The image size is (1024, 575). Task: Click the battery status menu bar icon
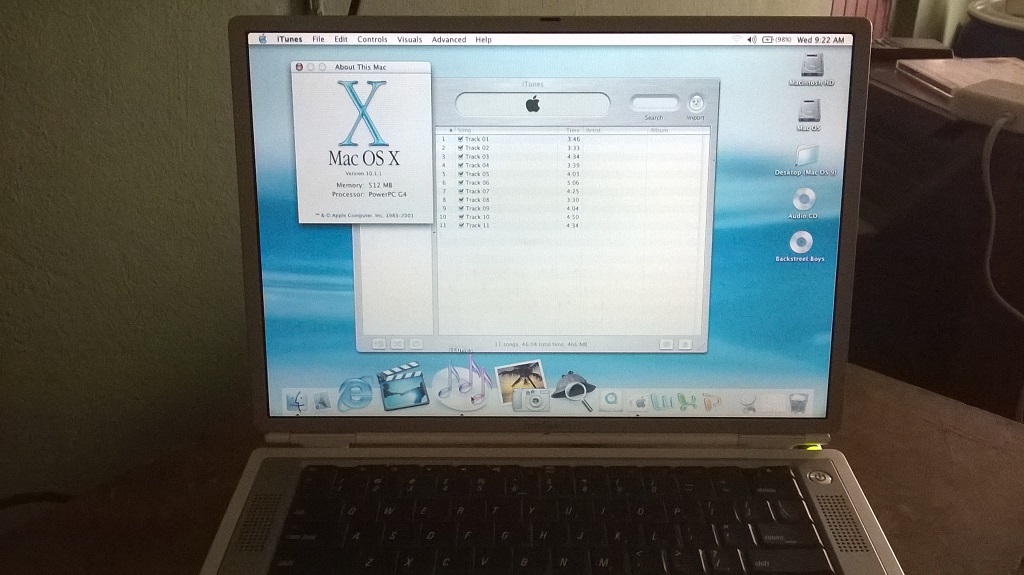click(x=776, y=40)
